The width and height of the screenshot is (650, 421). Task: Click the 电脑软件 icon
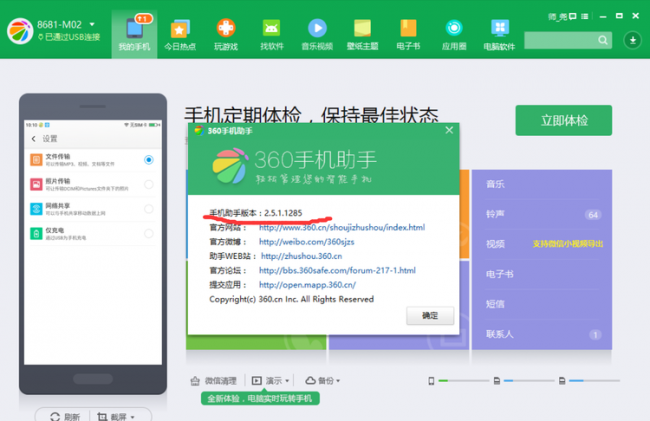click(500, 28)
